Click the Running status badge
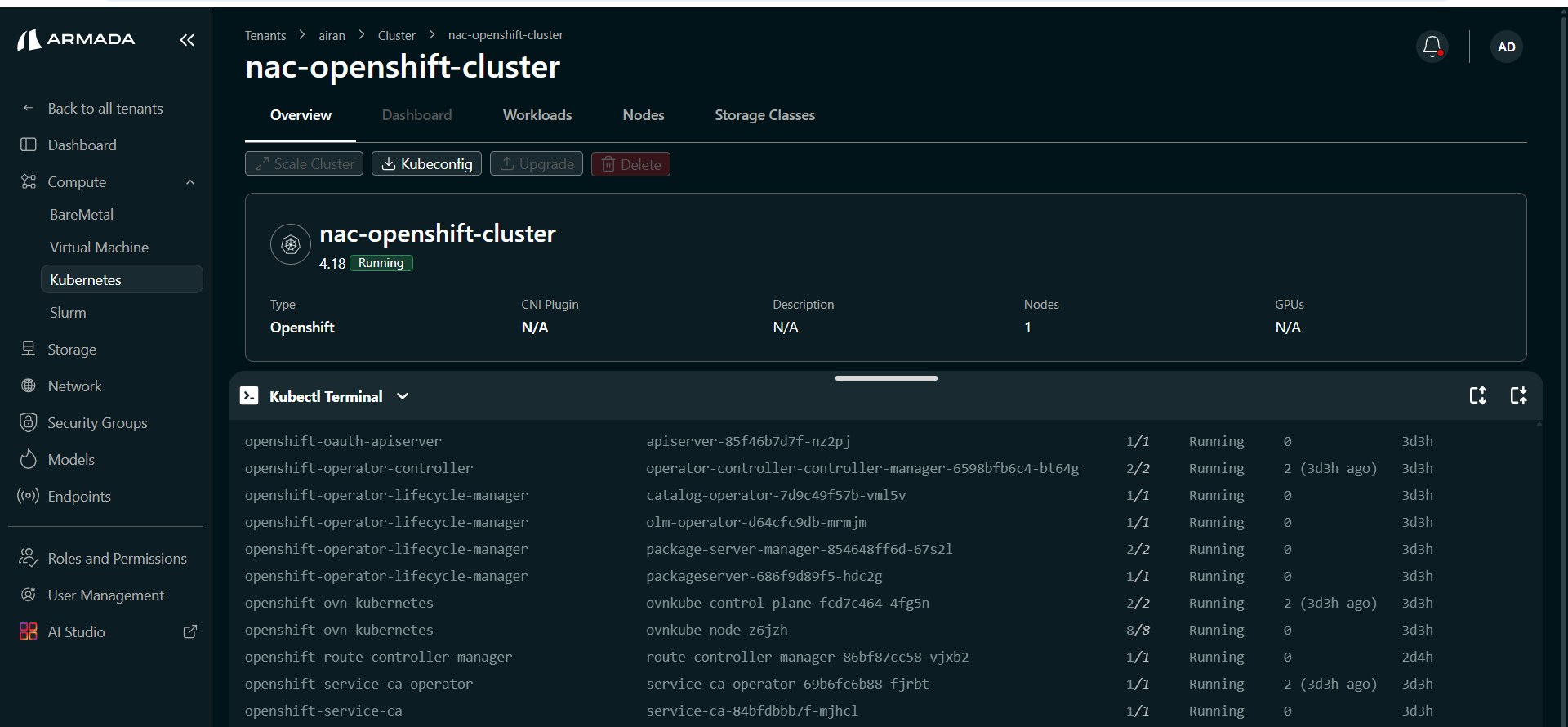Viewport: 1568px width, 727px height. coord(381,263)
